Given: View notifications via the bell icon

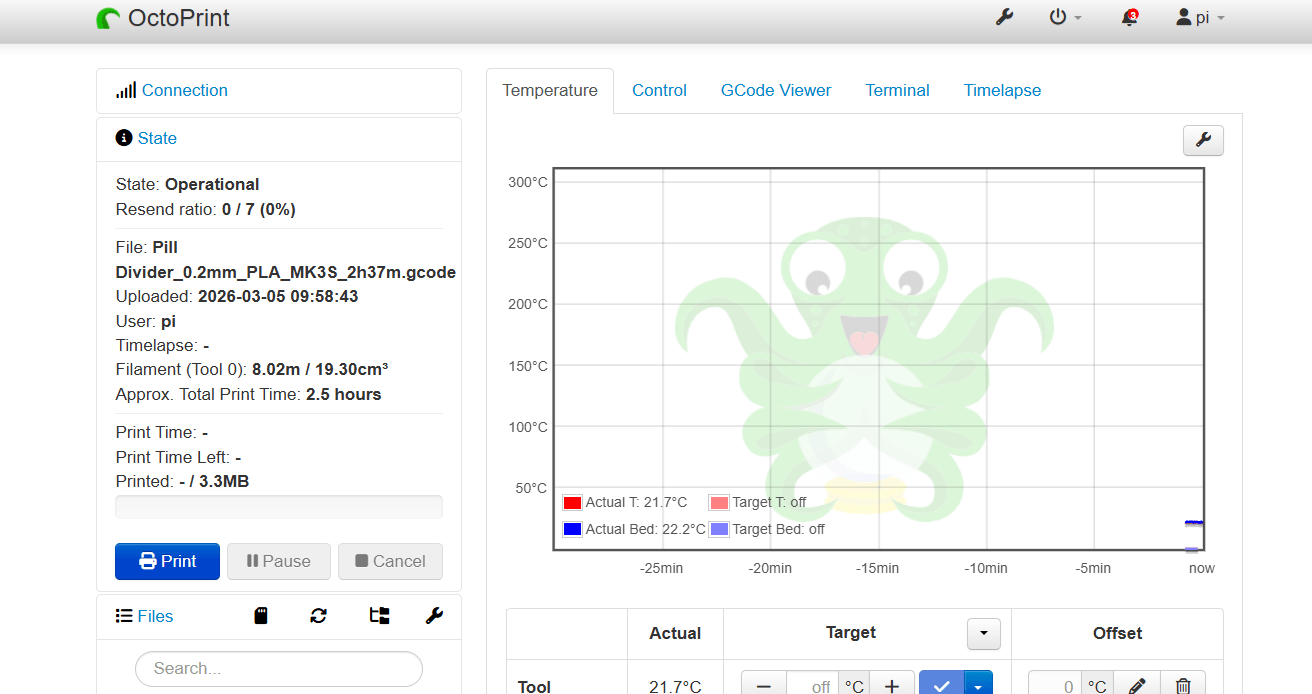Looking at the screenshot, I should coord(1128,17).
